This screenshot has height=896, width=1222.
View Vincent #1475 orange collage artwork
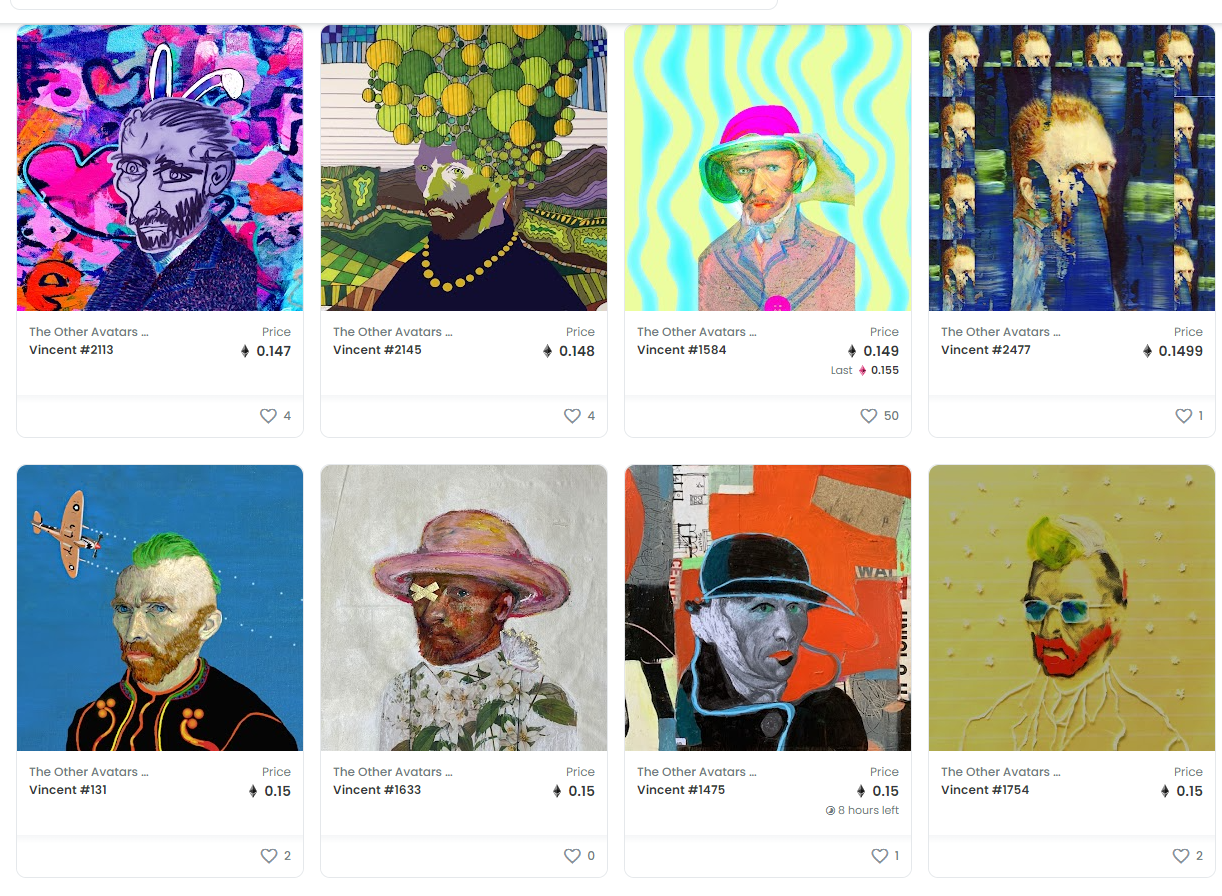[x=768, y=608]
